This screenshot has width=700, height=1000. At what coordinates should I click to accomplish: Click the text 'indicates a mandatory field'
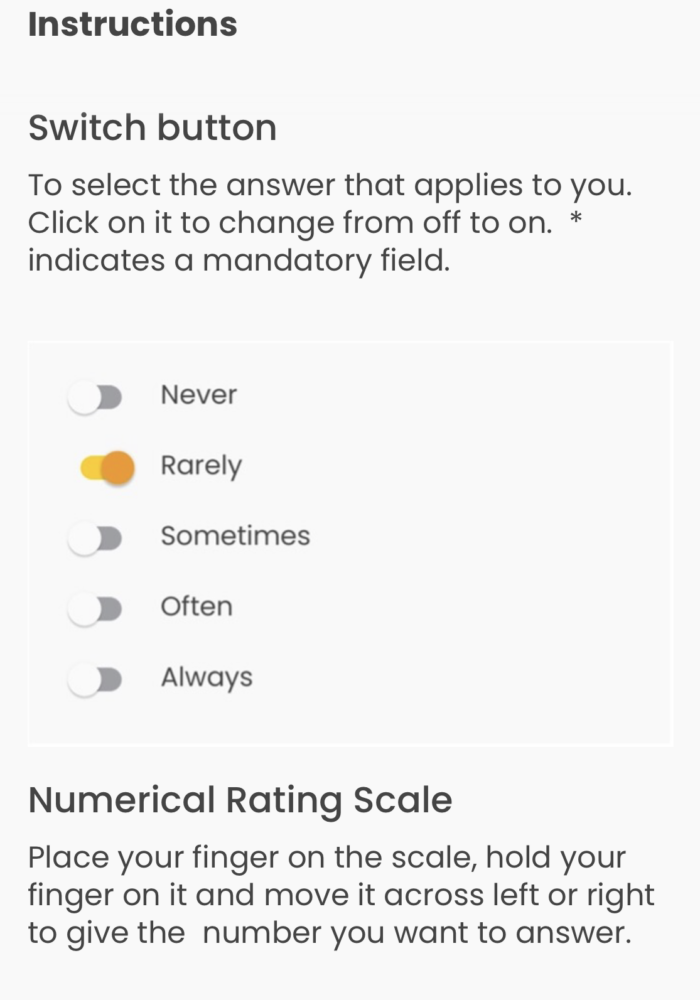[x=239, y=261]
